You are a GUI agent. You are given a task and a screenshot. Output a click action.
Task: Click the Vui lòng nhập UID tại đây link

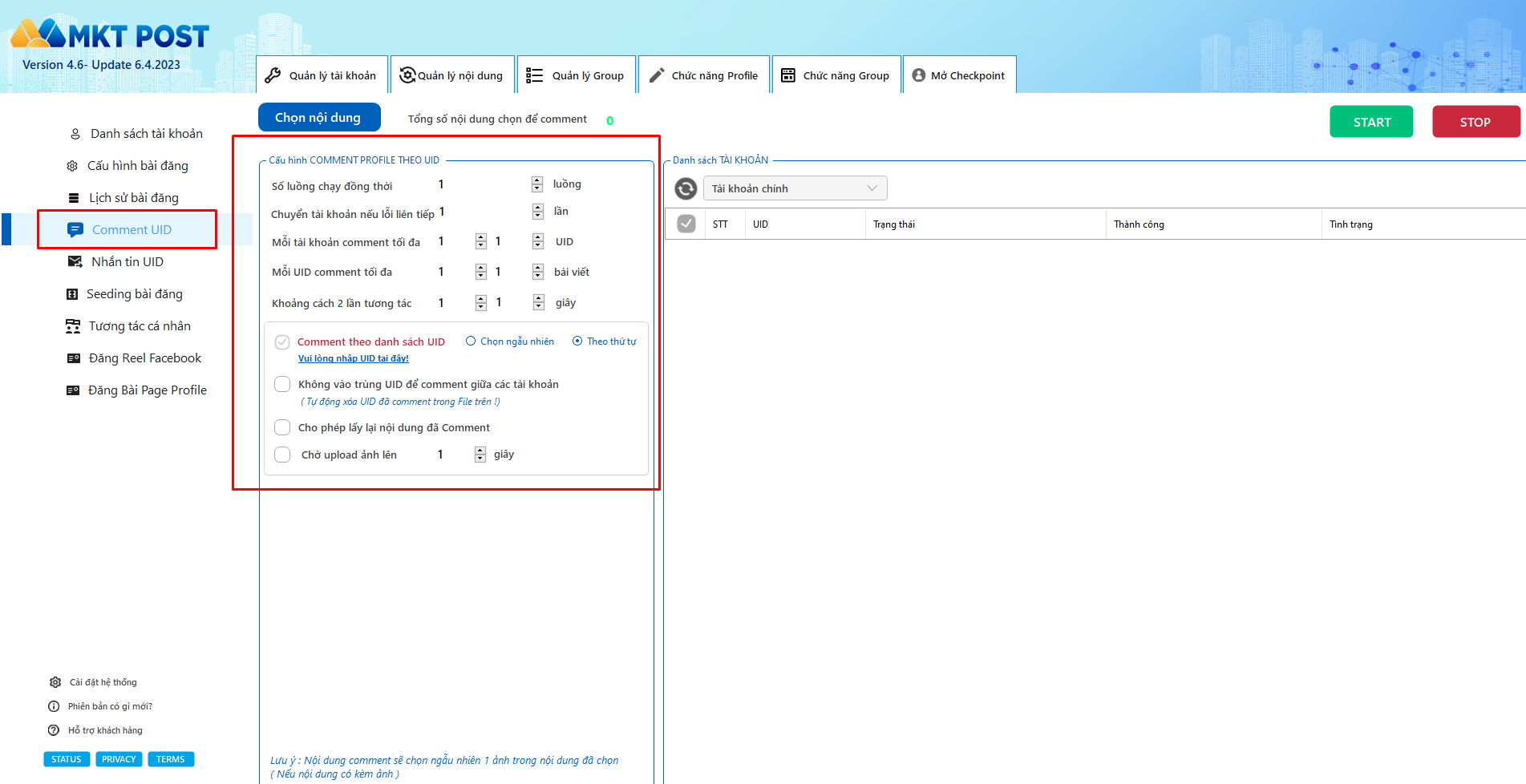coord(354,358)
